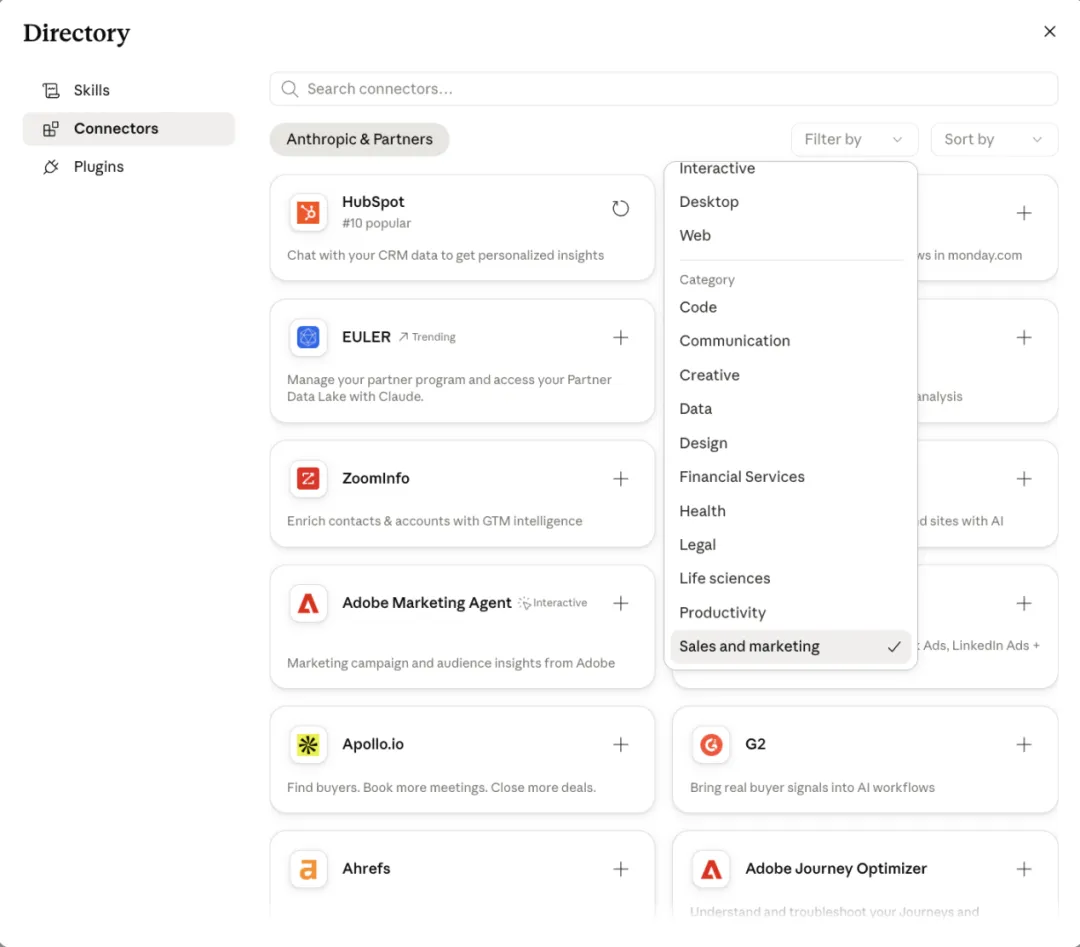Click the HubSpot logo icon

(x=308, y=213)
